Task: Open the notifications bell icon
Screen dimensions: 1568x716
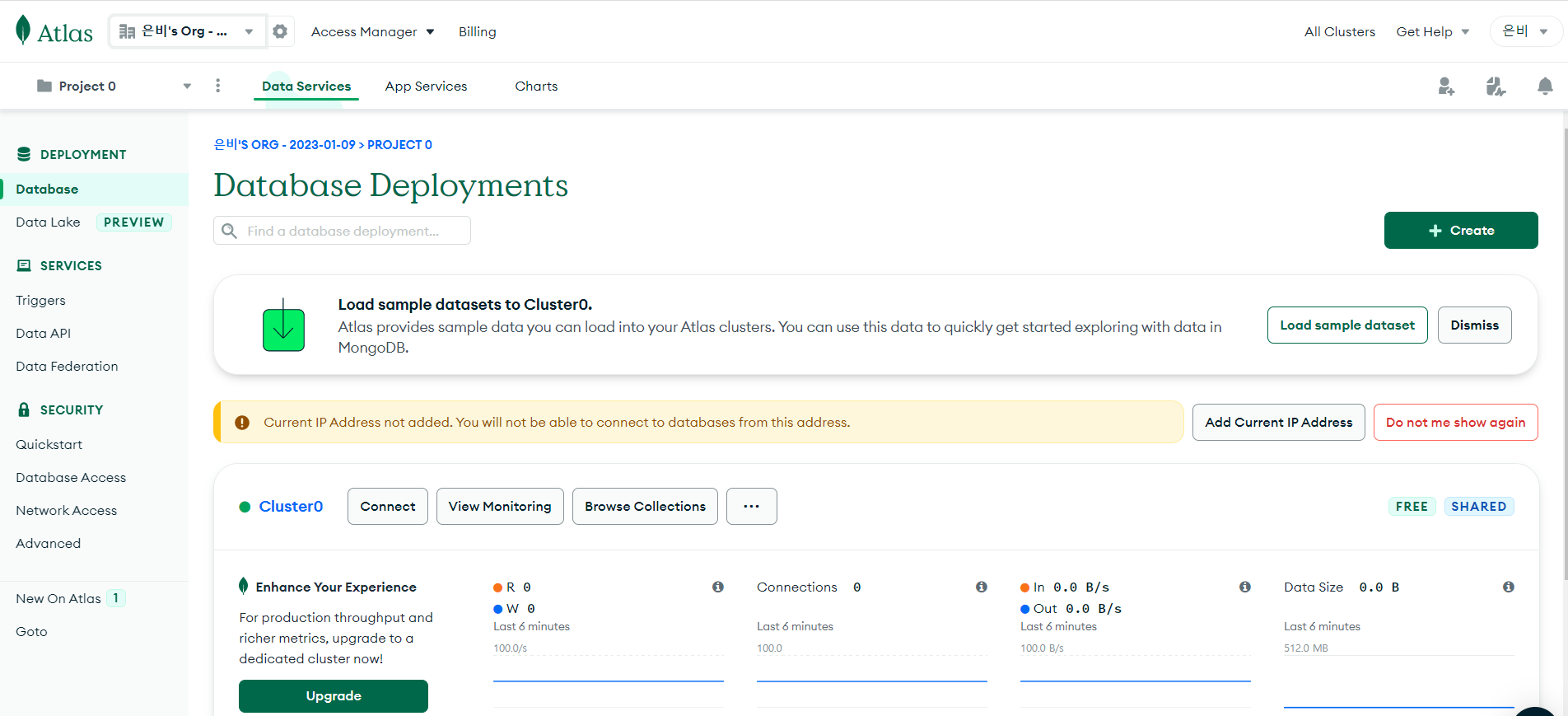Action: coord(1545,86)
